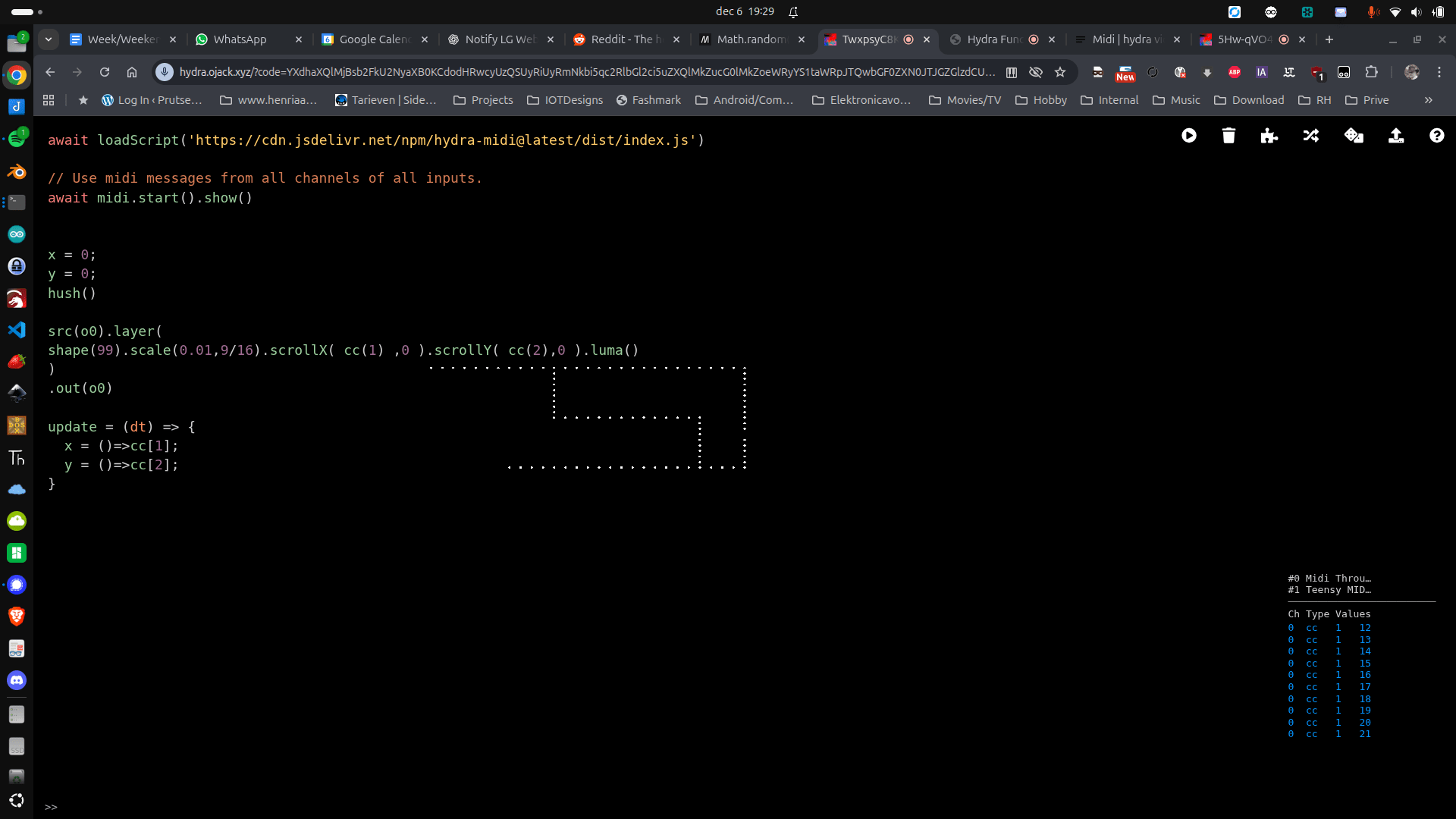The image size is (1456, 819).
Task: Open Hydra help question mark
Action: point(1436,136)
